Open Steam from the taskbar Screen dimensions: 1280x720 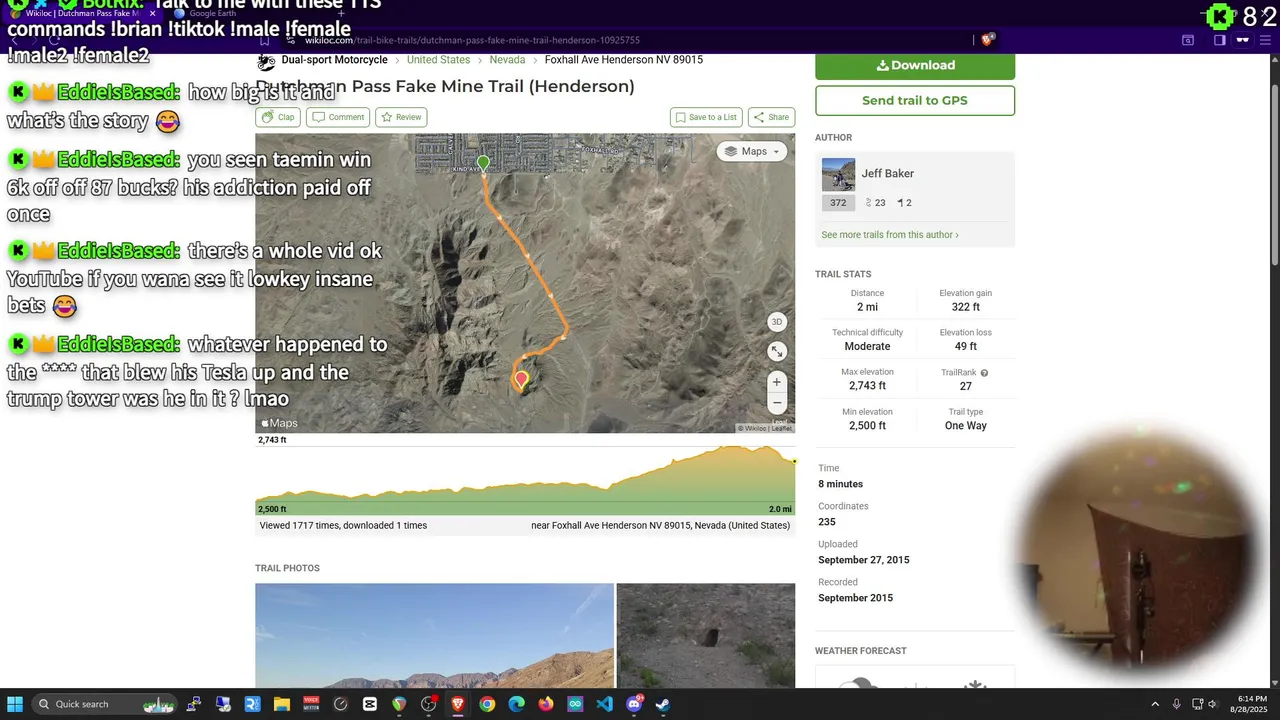[x=663, y=704]
